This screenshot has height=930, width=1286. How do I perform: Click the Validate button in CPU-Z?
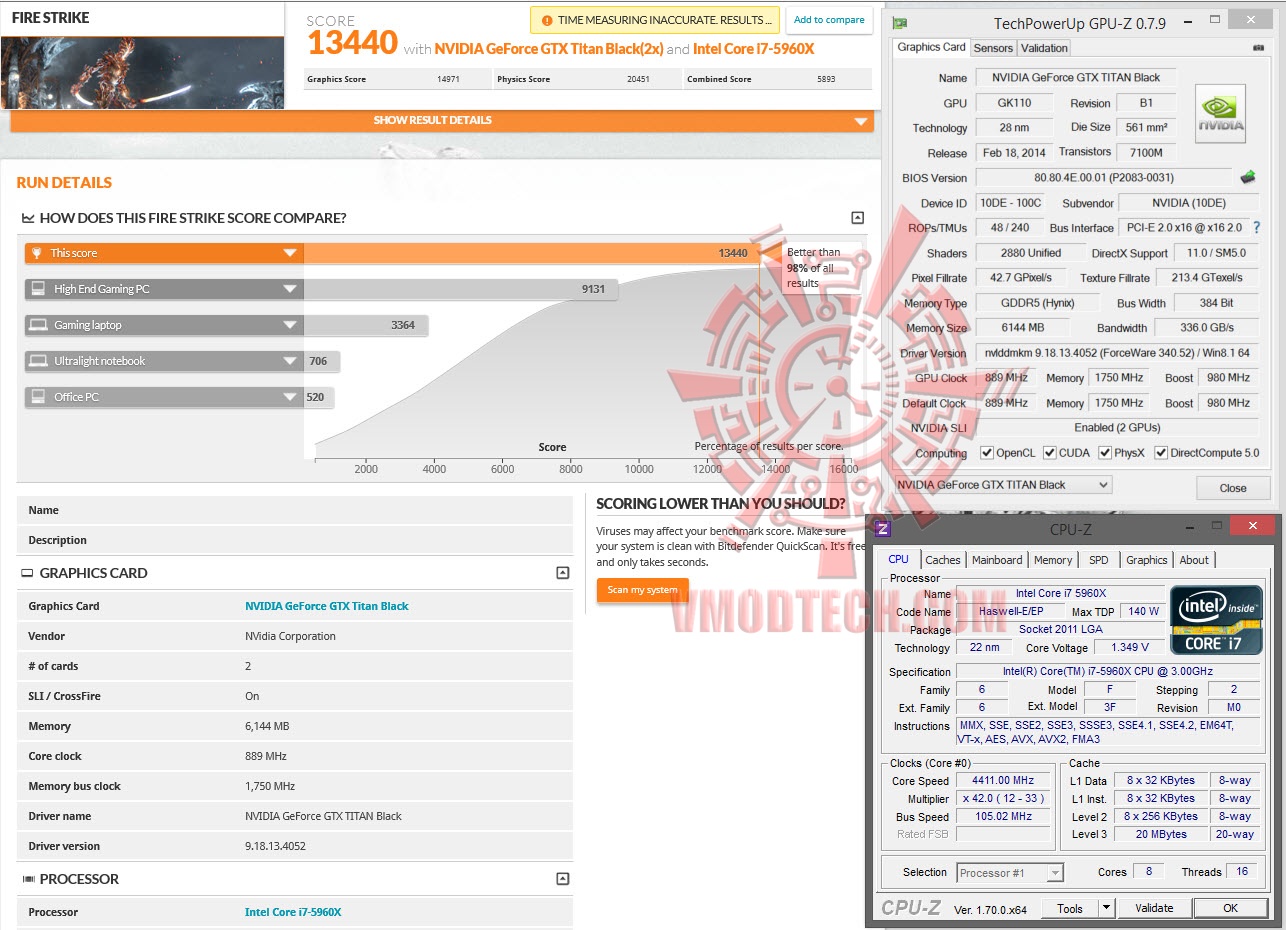coord(1154,908)
